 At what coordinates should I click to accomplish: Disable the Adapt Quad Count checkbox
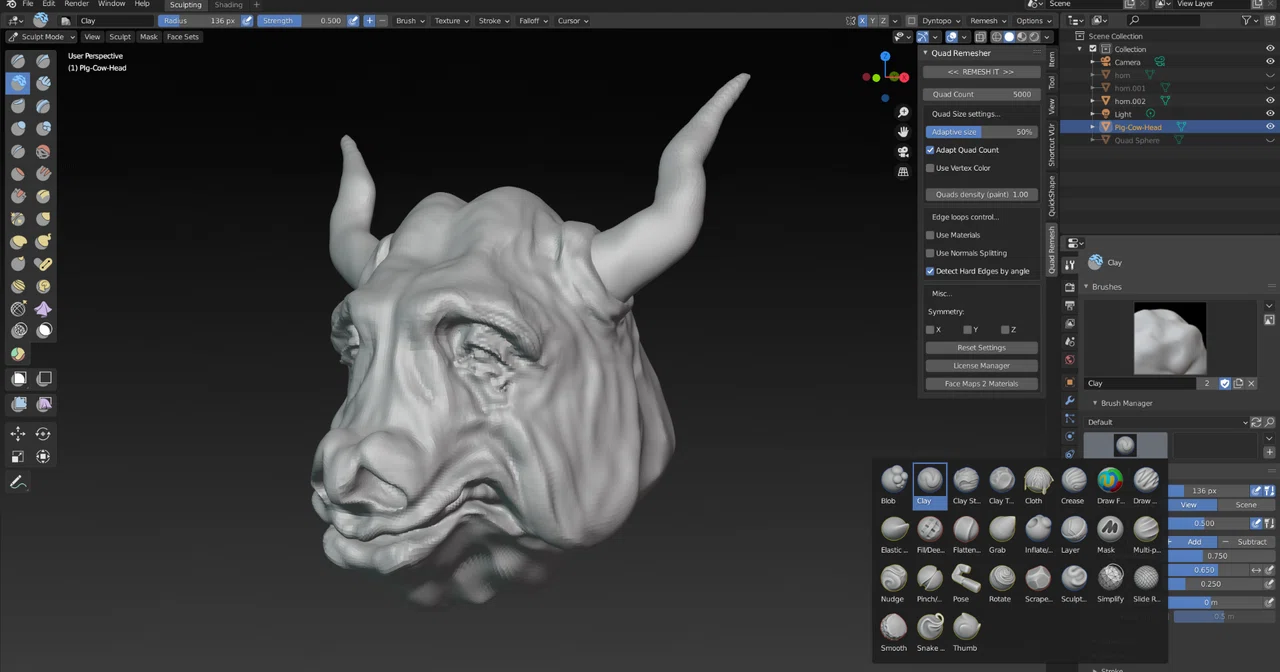click(930, 150)
